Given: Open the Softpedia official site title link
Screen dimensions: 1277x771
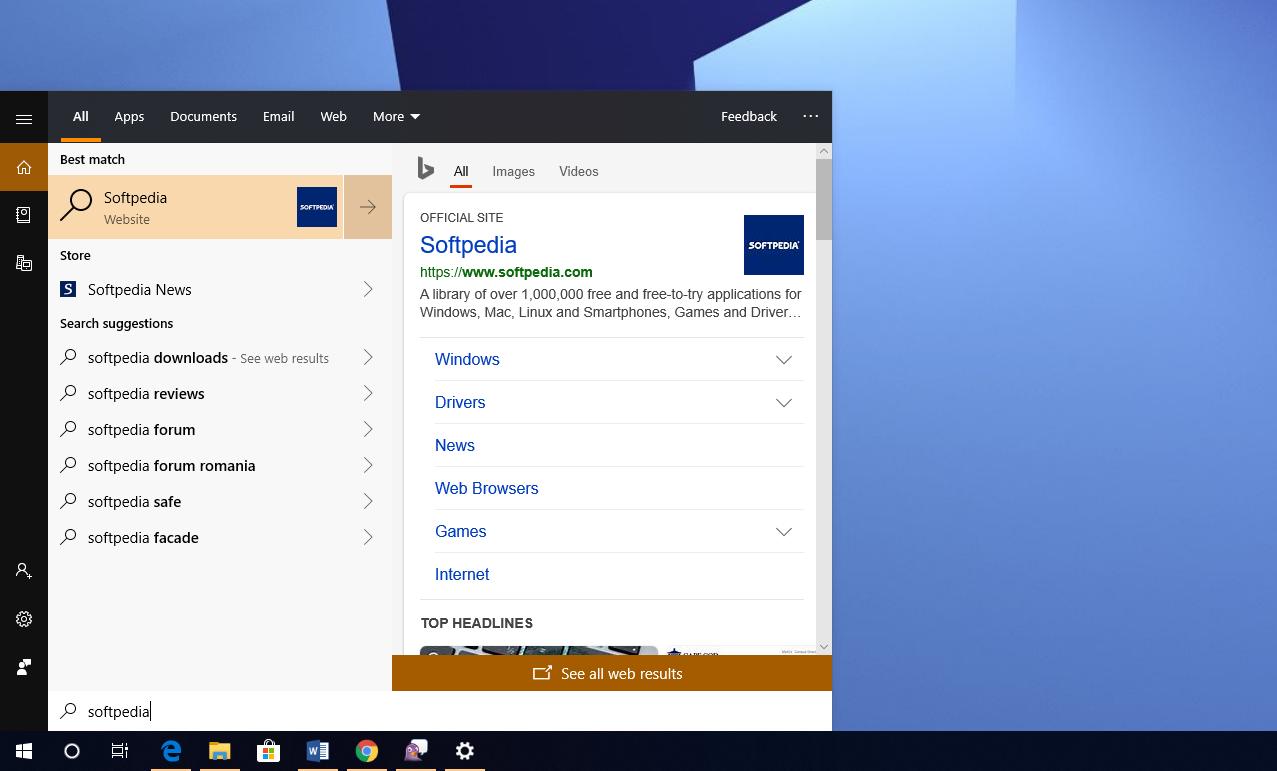Looking at the screenshot, I should (x=468, y=245).
